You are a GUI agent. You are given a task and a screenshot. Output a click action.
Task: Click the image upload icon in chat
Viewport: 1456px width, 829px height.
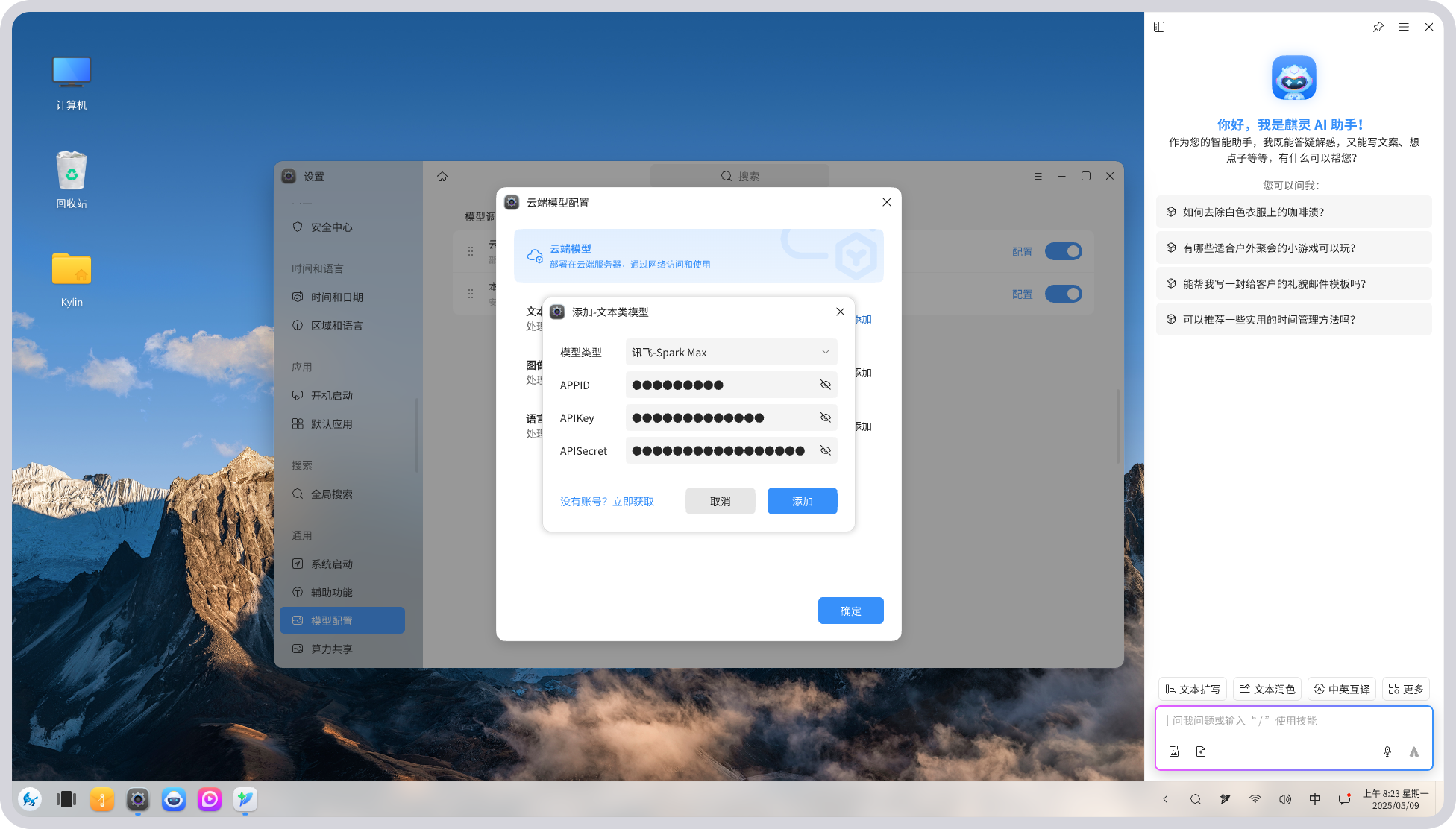pos(1174,751)
